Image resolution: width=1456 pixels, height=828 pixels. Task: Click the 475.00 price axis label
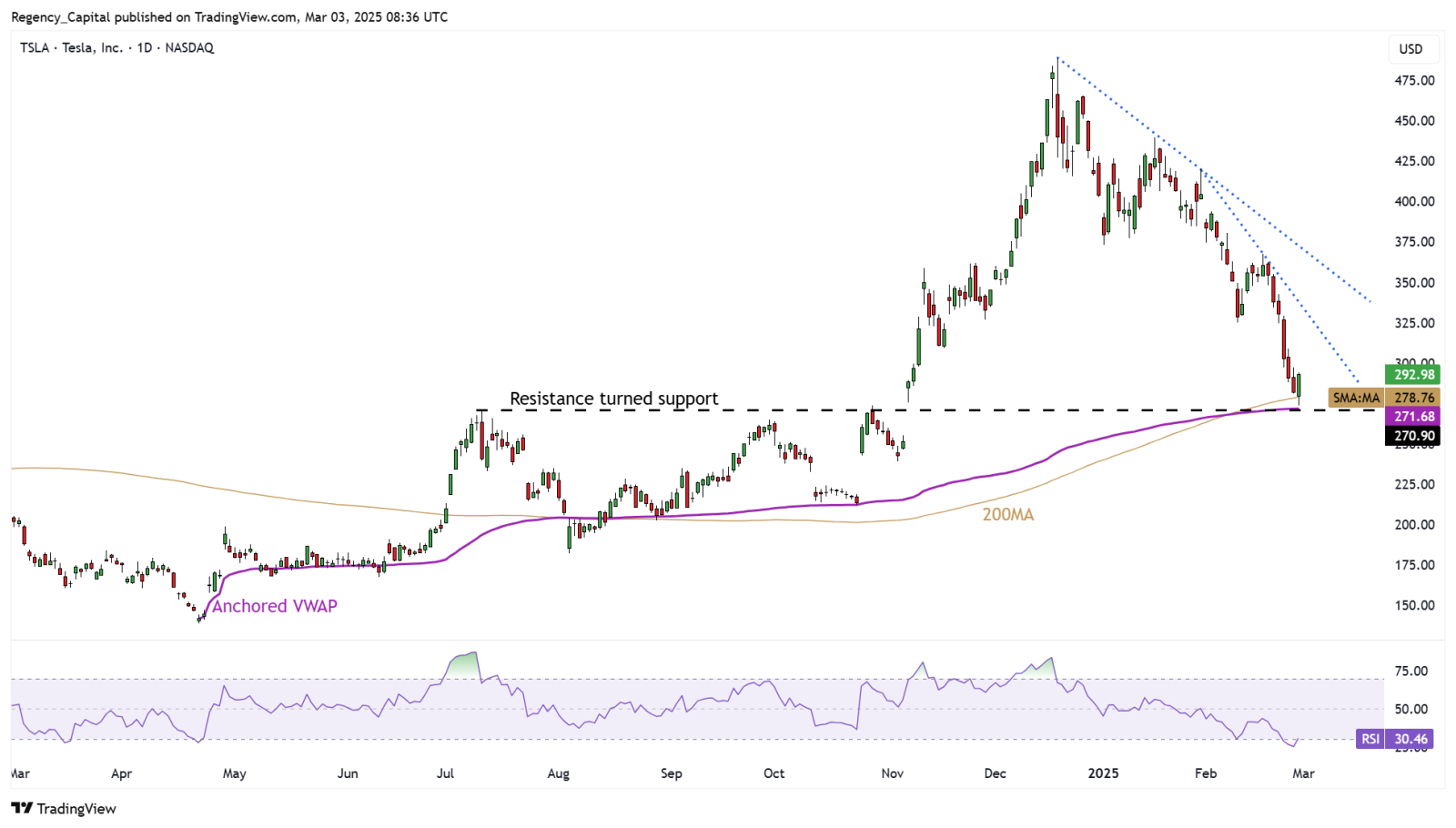point(1414,80)
